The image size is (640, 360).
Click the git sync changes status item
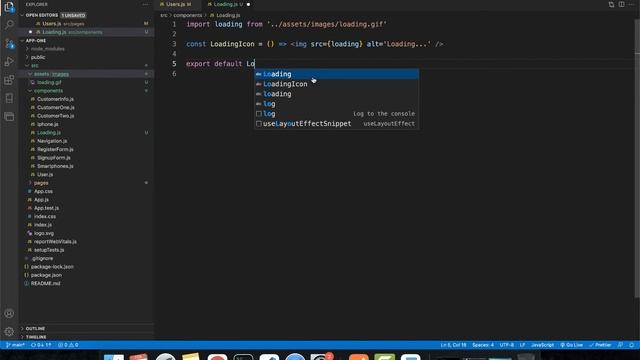[x=41, y=345]
